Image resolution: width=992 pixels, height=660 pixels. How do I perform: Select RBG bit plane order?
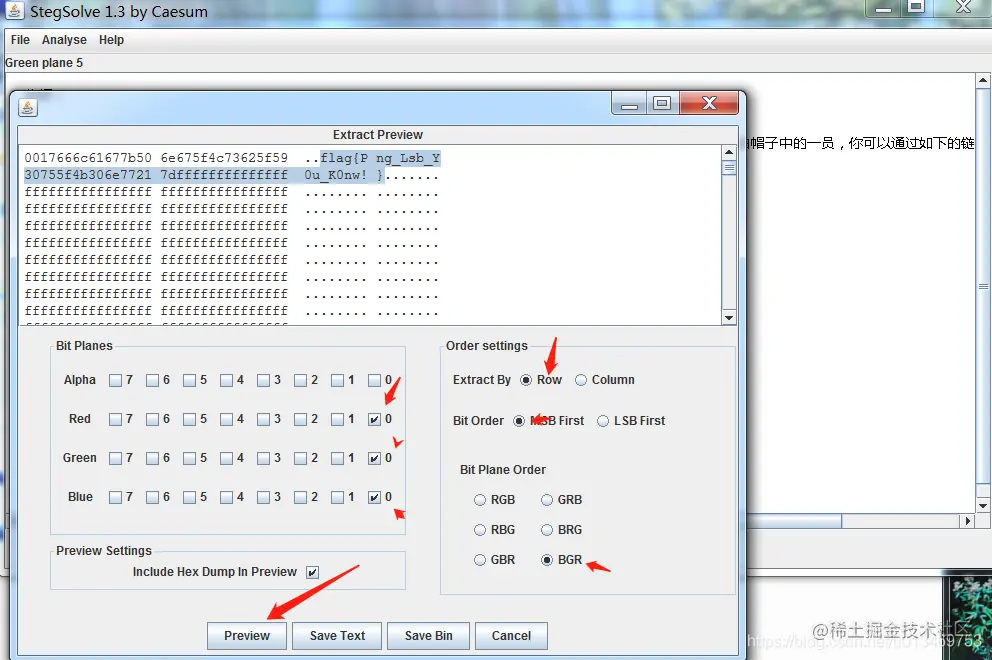[x=480, y=530]
